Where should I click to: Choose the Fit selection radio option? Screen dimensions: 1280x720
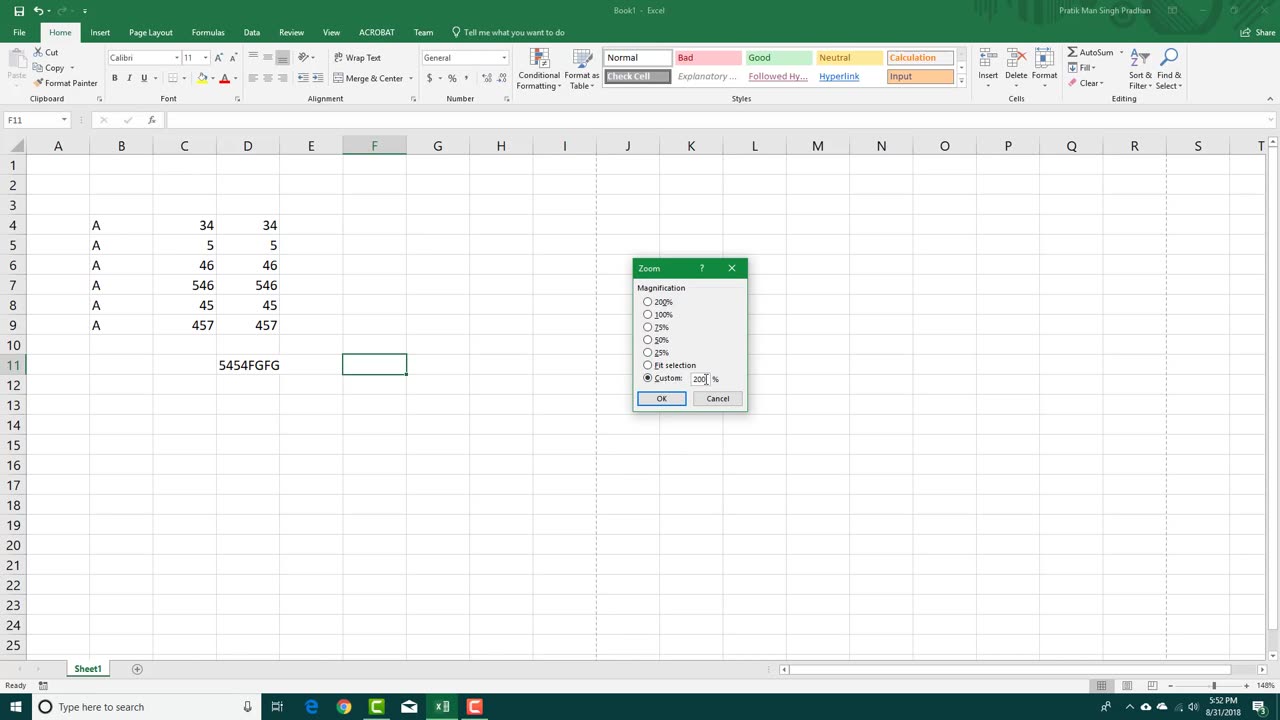tap(648, 365)
